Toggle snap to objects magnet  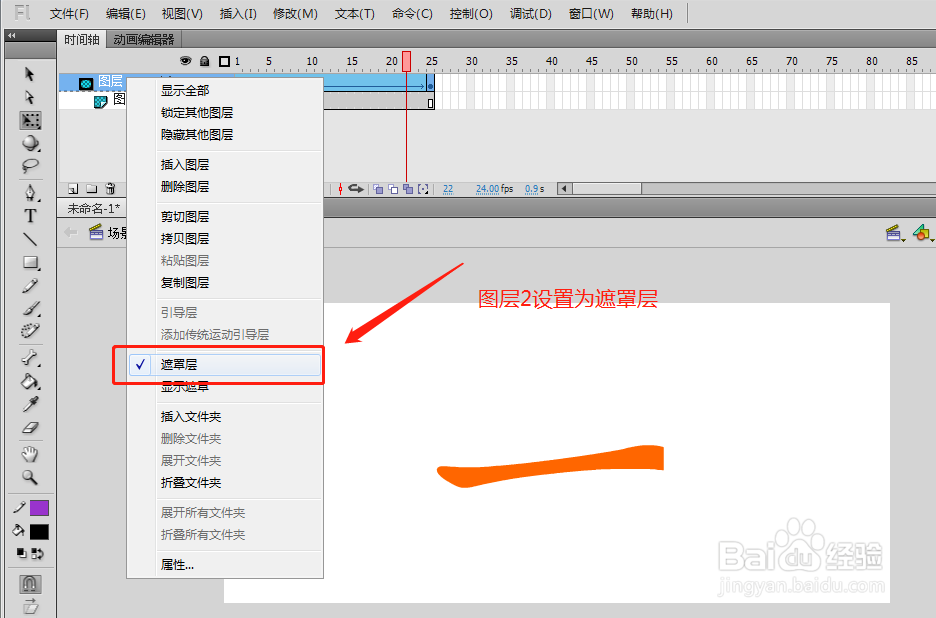point(30,583)
